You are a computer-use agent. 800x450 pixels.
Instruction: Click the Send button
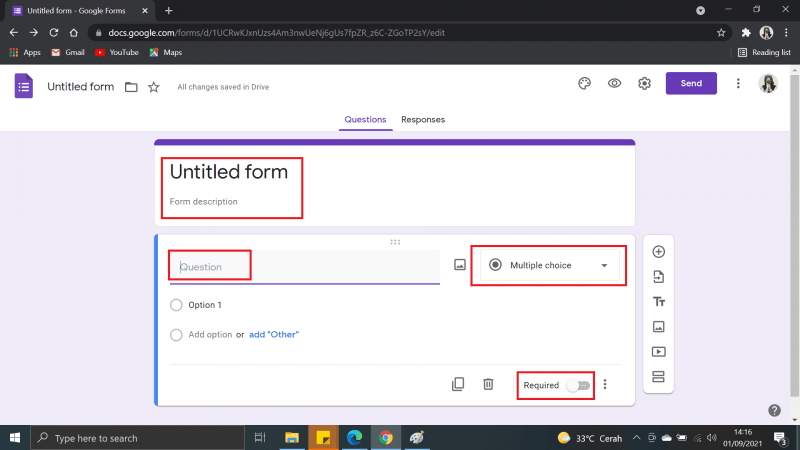click(x=691, y=83)
